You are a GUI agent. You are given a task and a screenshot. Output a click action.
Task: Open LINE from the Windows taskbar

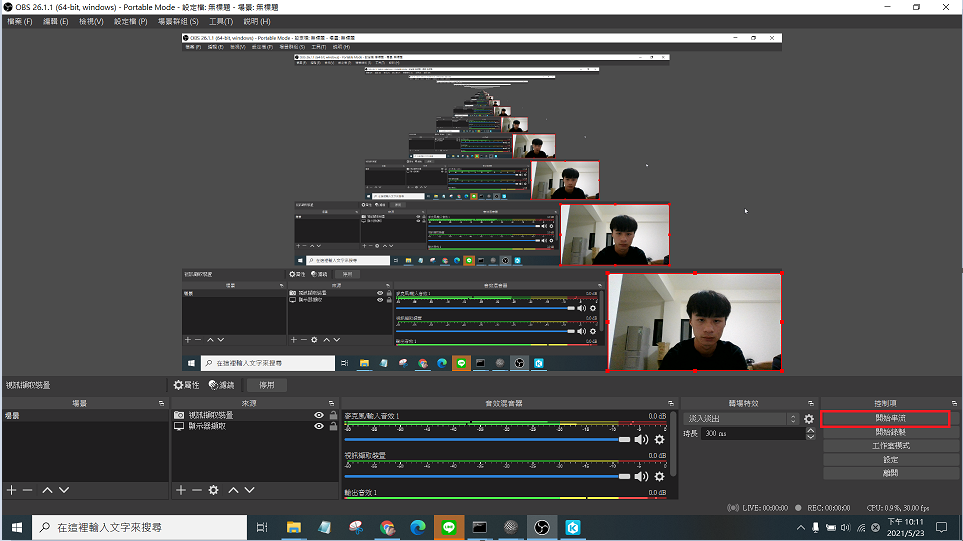tap(449, 527)
